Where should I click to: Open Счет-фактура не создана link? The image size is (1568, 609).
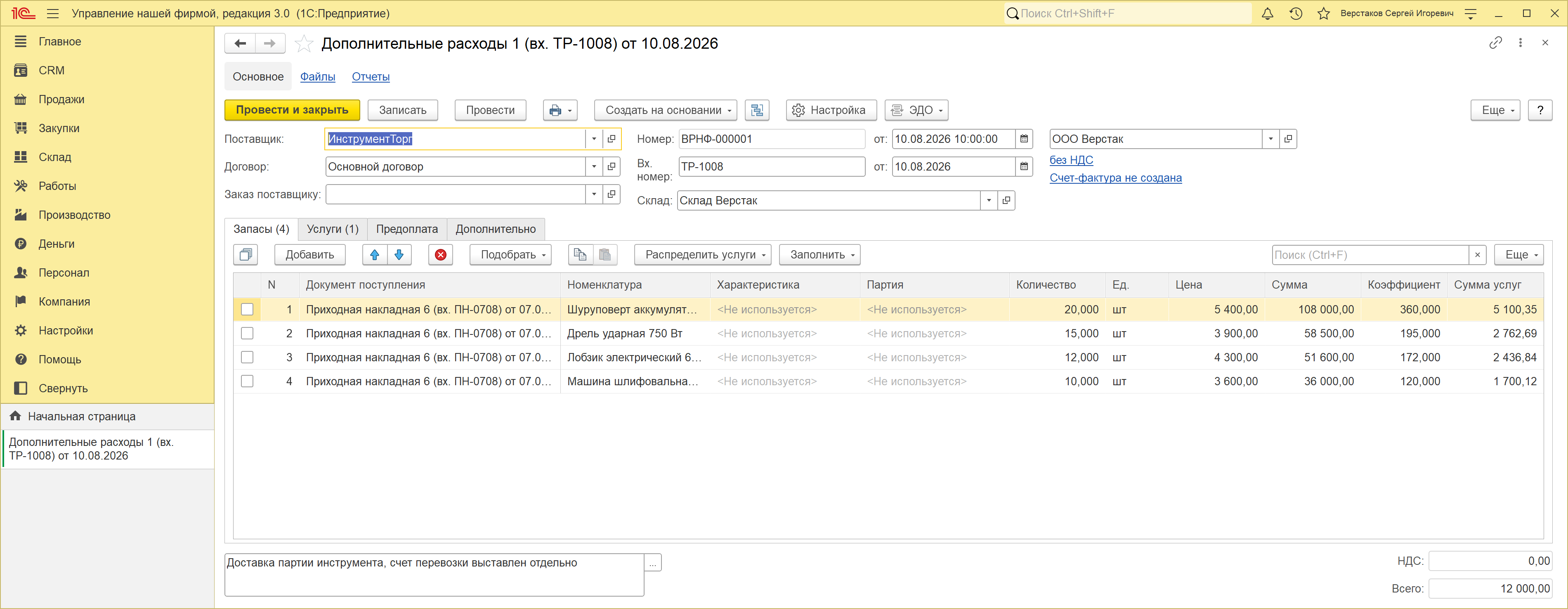(1116, 178)
